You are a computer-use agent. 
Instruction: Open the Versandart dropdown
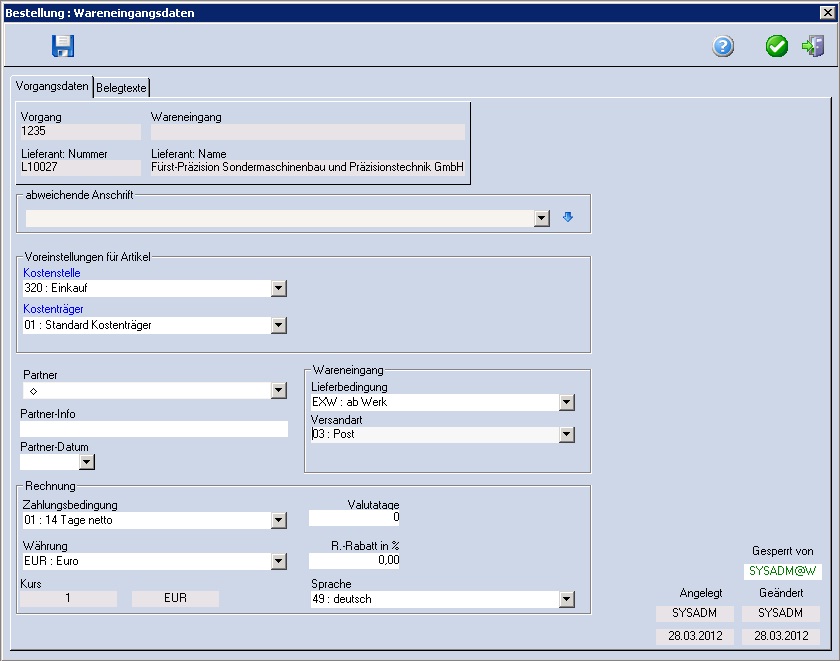click(x=567, y=434)
